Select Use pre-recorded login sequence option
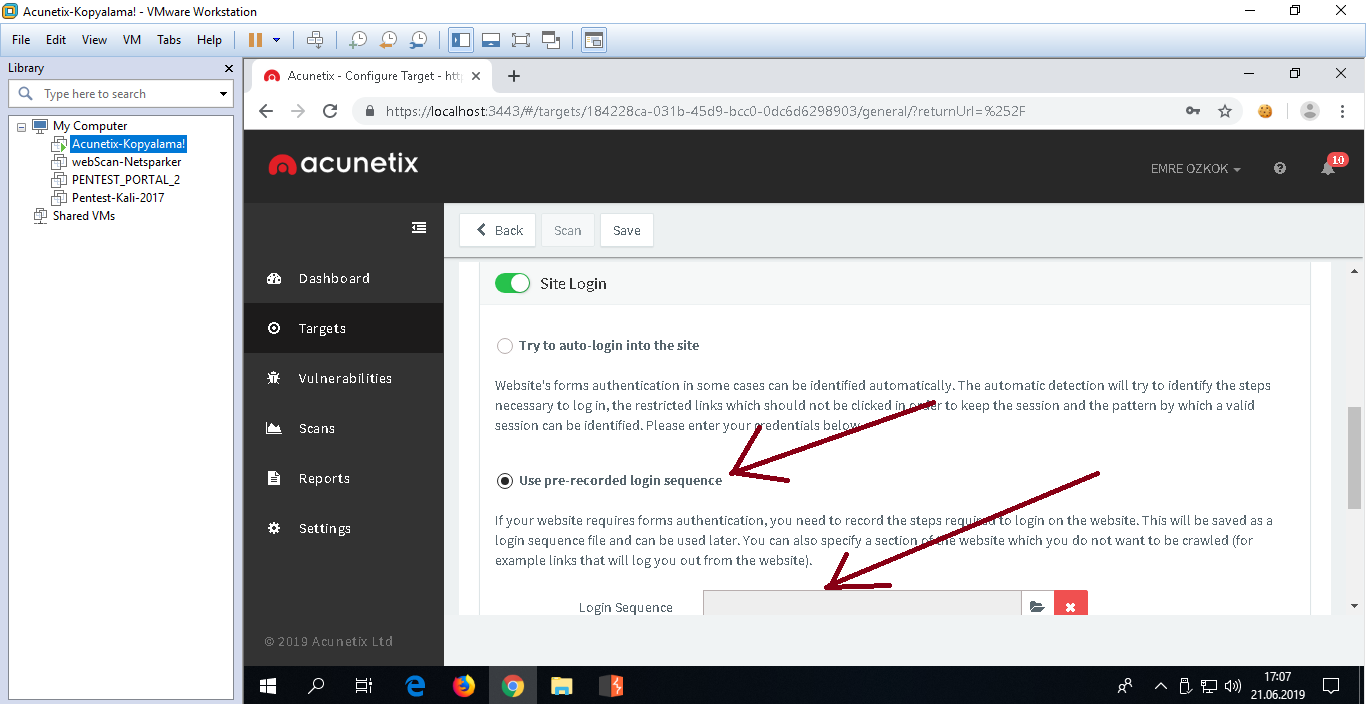 tap(505, 481)
